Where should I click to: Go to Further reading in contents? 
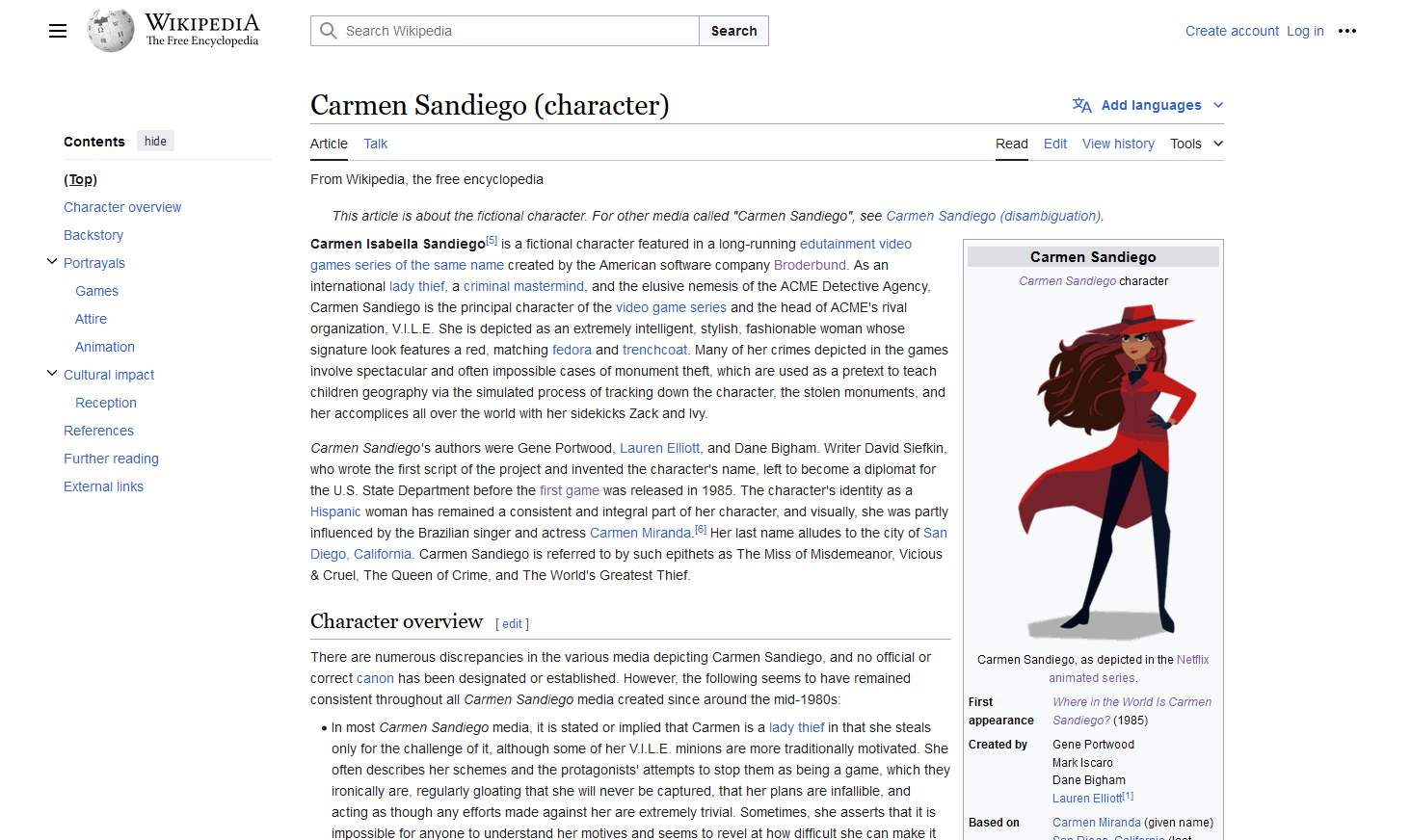[111, 459]
